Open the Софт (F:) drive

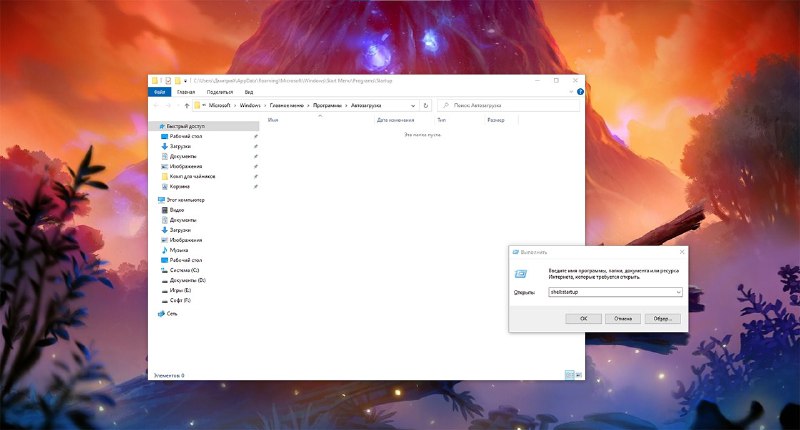(180, 300)
